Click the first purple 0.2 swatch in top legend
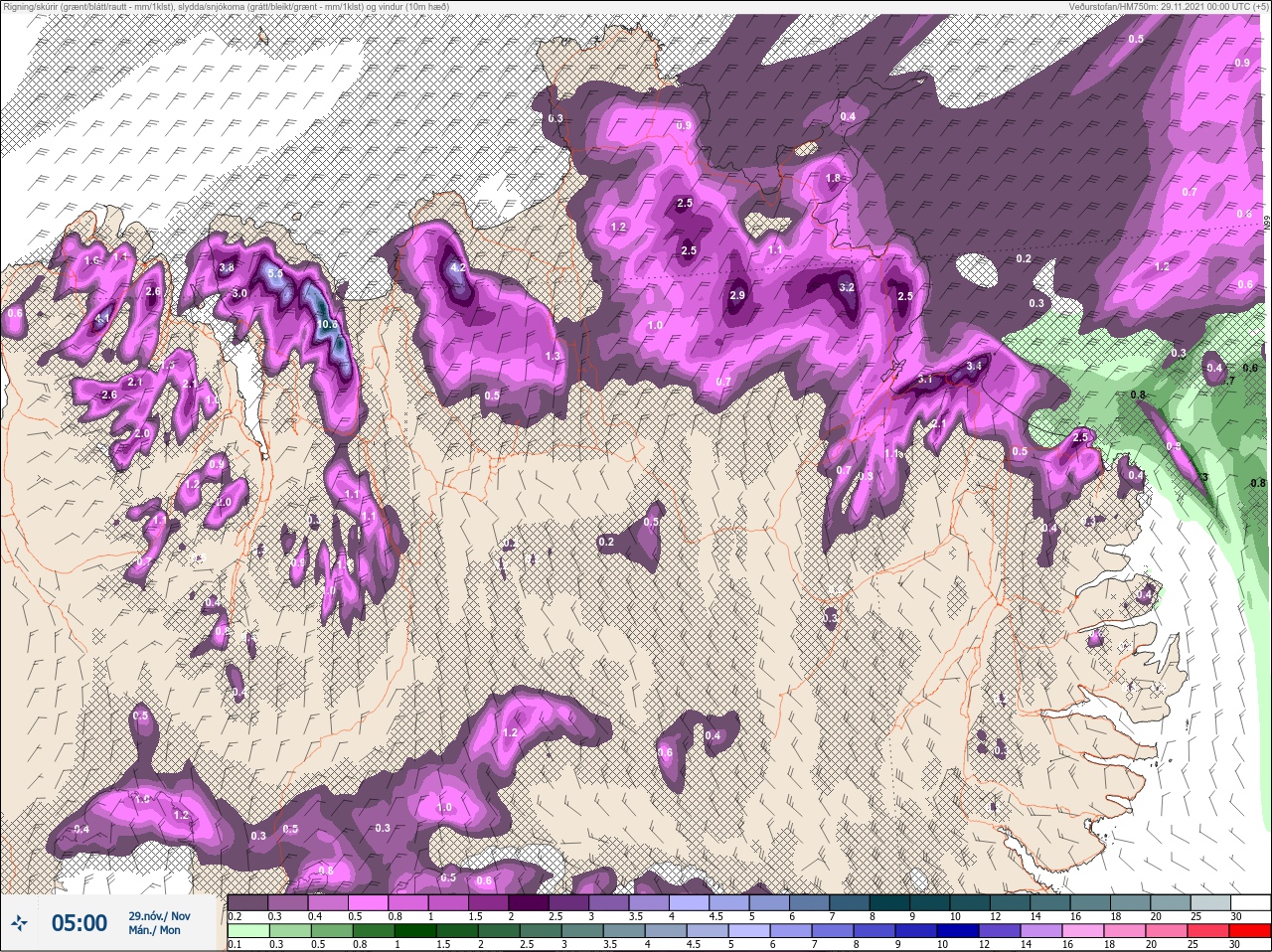 click(x=246, y=903)
